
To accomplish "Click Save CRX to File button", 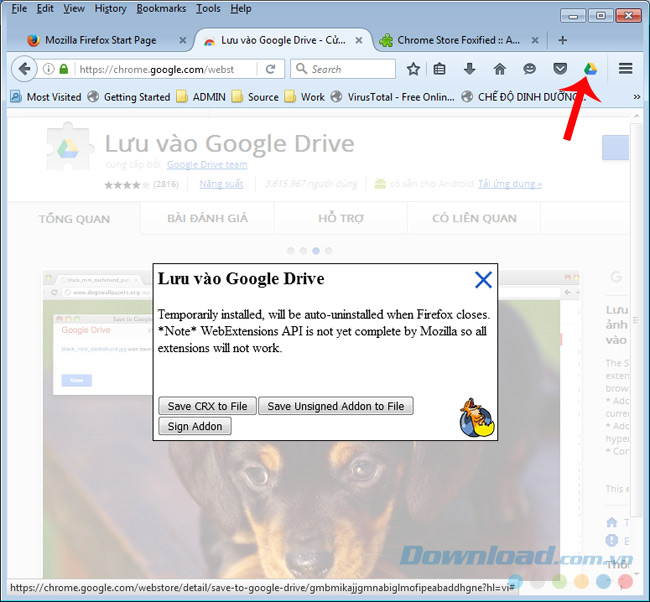I will 207,406.
